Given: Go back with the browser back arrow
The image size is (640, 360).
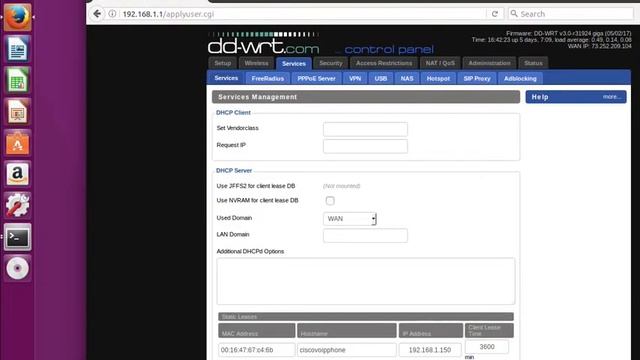Looking at the screenshot, I should tap(97, 14).
